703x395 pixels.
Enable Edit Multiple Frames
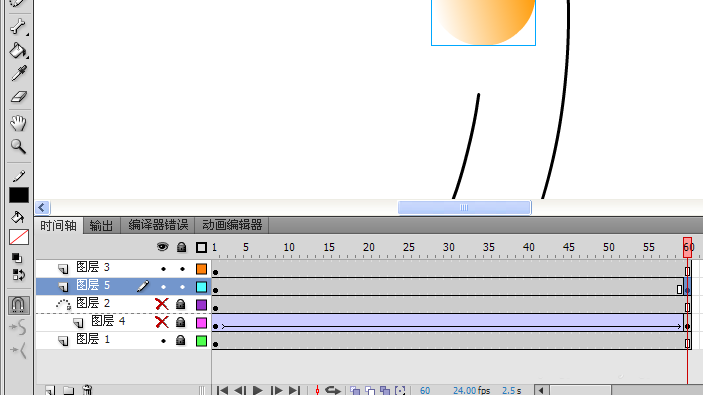(x=385, y=391)
